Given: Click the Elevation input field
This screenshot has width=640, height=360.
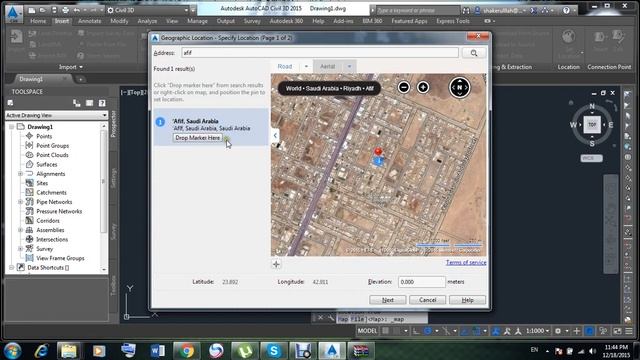Looking at the screenshot, I should tap(422, 282).
